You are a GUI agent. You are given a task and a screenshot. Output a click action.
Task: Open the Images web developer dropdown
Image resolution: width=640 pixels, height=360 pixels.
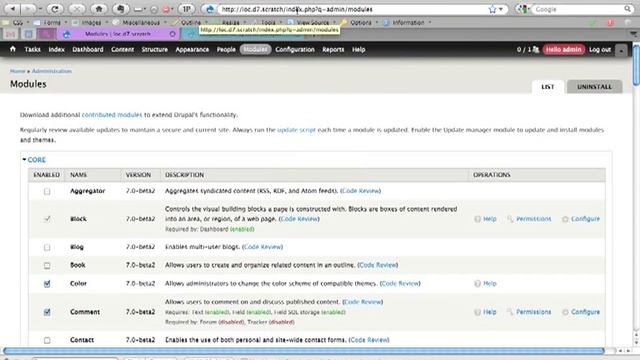[x=90, y=22]
